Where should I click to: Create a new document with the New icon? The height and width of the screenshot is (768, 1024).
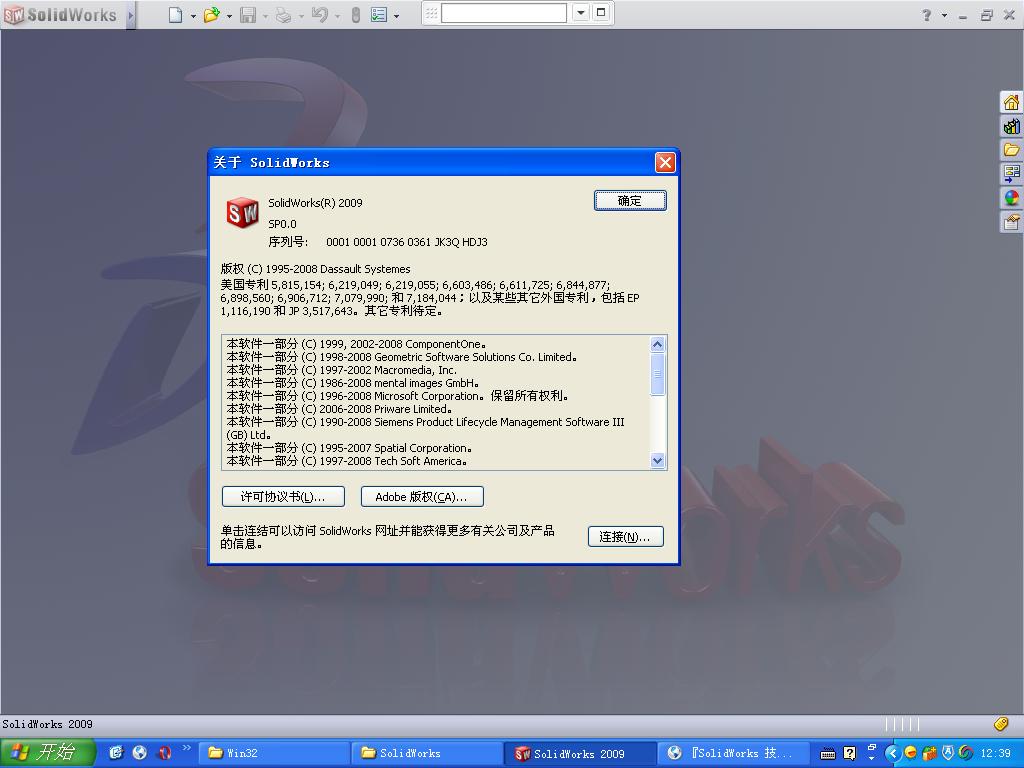(x=175, y=14)
